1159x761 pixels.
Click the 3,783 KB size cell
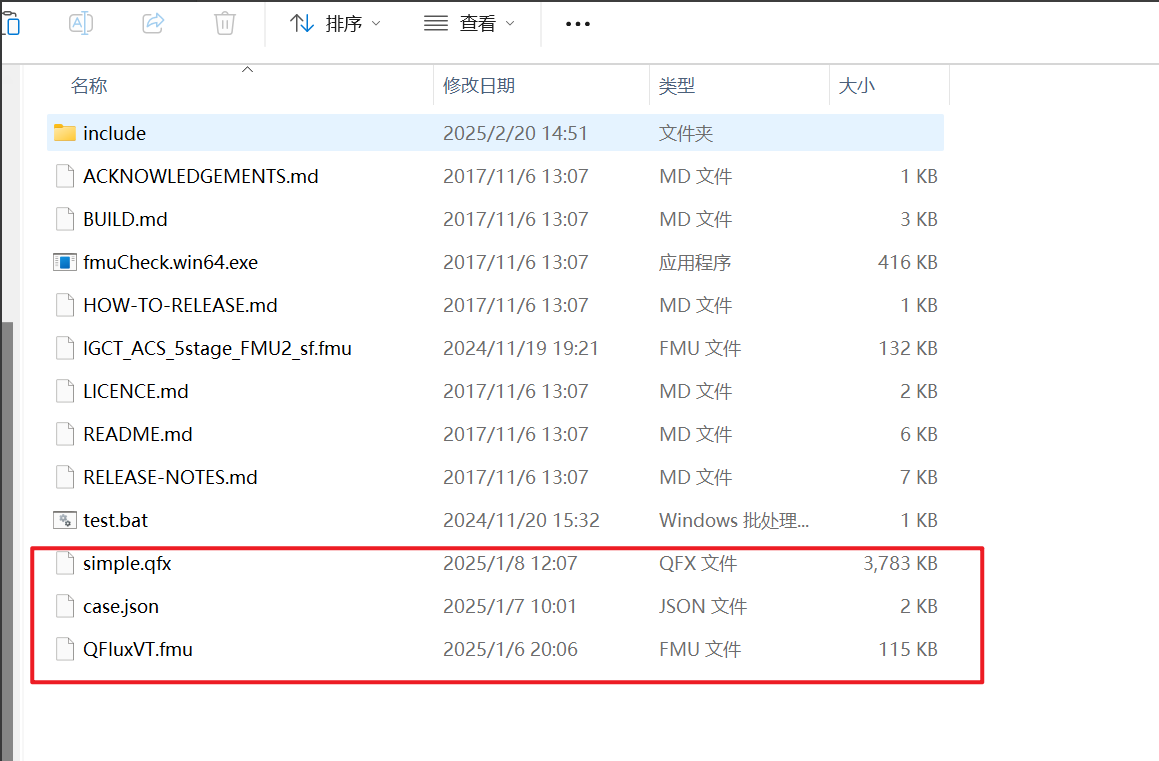(900, 563)
